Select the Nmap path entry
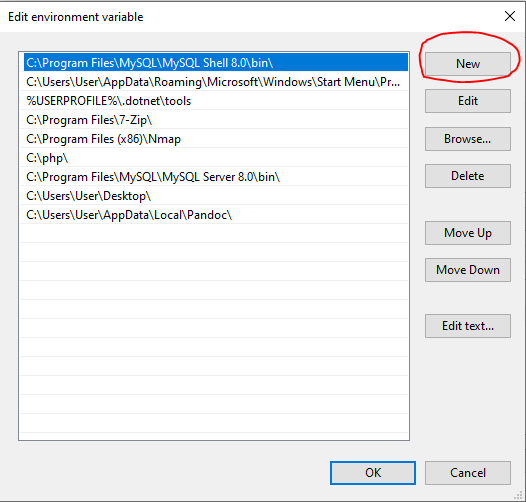The height and width of the screenshot is (502, 526). (216, 139)
